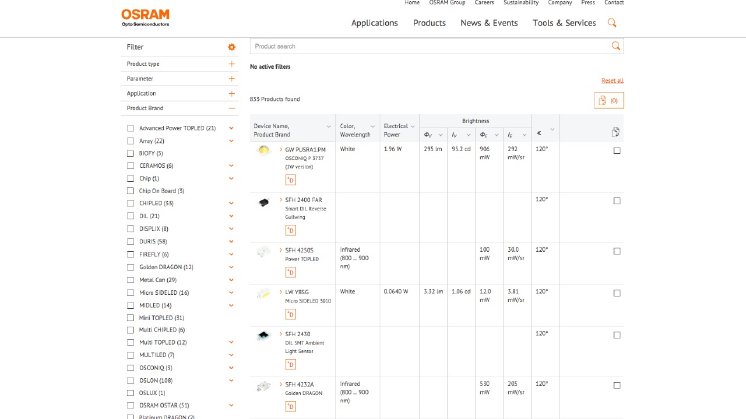Check the Advanced Power TOPLED brand filter
The image size is (746, 419).
[x=131, y=128]
